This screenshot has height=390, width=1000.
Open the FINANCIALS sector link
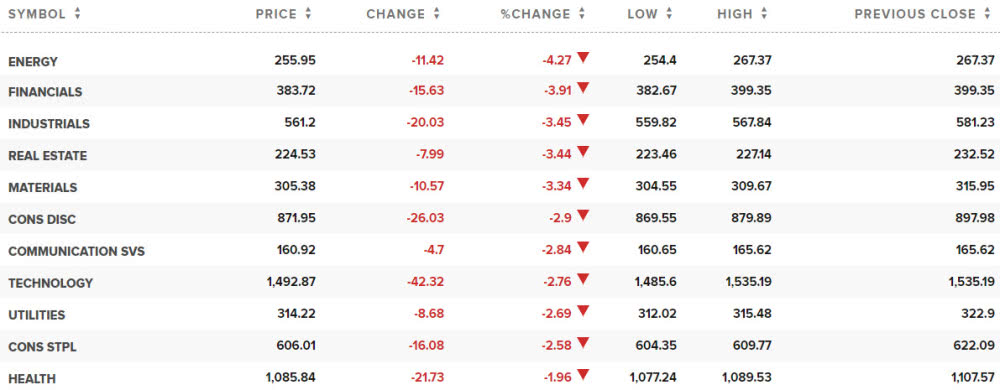coord(45,92)
